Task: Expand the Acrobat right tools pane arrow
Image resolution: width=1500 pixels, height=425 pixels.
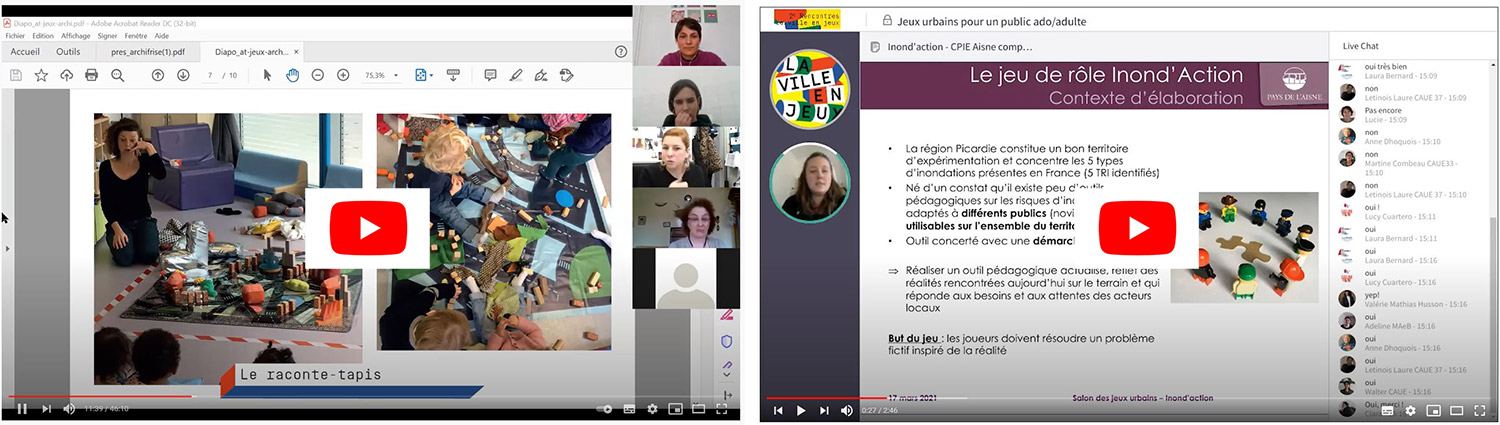Action: tap(727, 396)
